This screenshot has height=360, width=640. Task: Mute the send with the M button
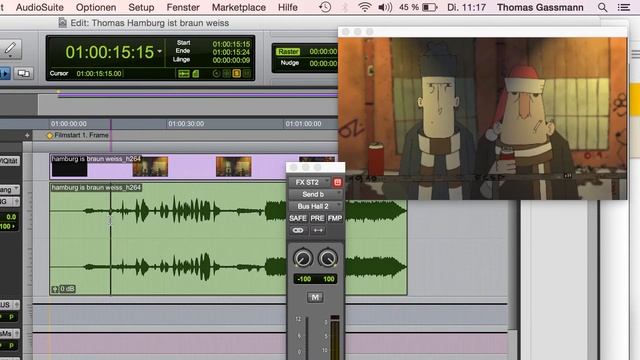tap(315, 298)
